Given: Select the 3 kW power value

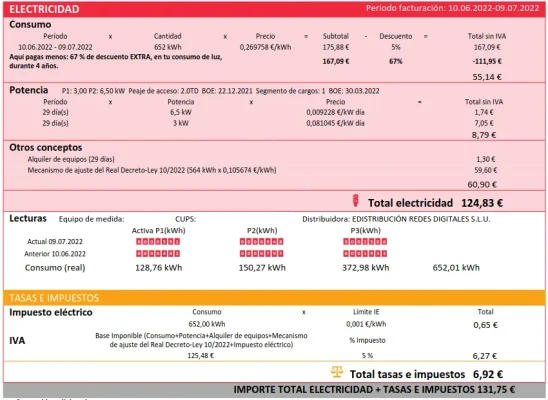Looking at the screenshot, I should pyautogui.click(x=181, y=123).
